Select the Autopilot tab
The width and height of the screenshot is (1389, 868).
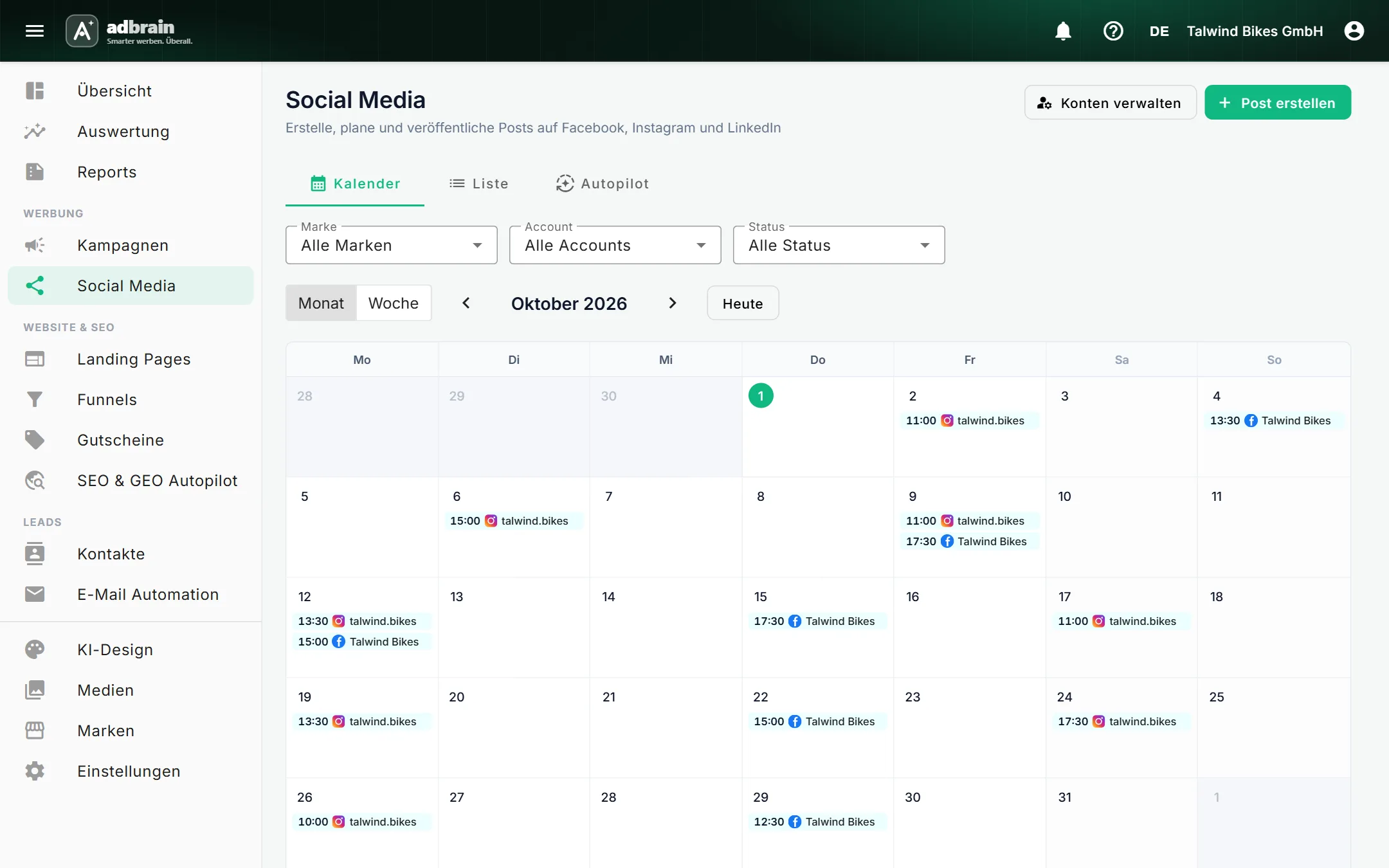(x=603, y=184)
